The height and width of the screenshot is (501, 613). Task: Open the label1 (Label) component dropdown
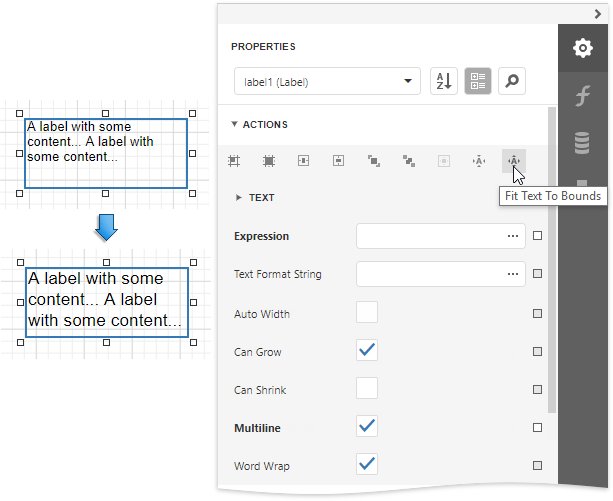[x=326, y=81]
